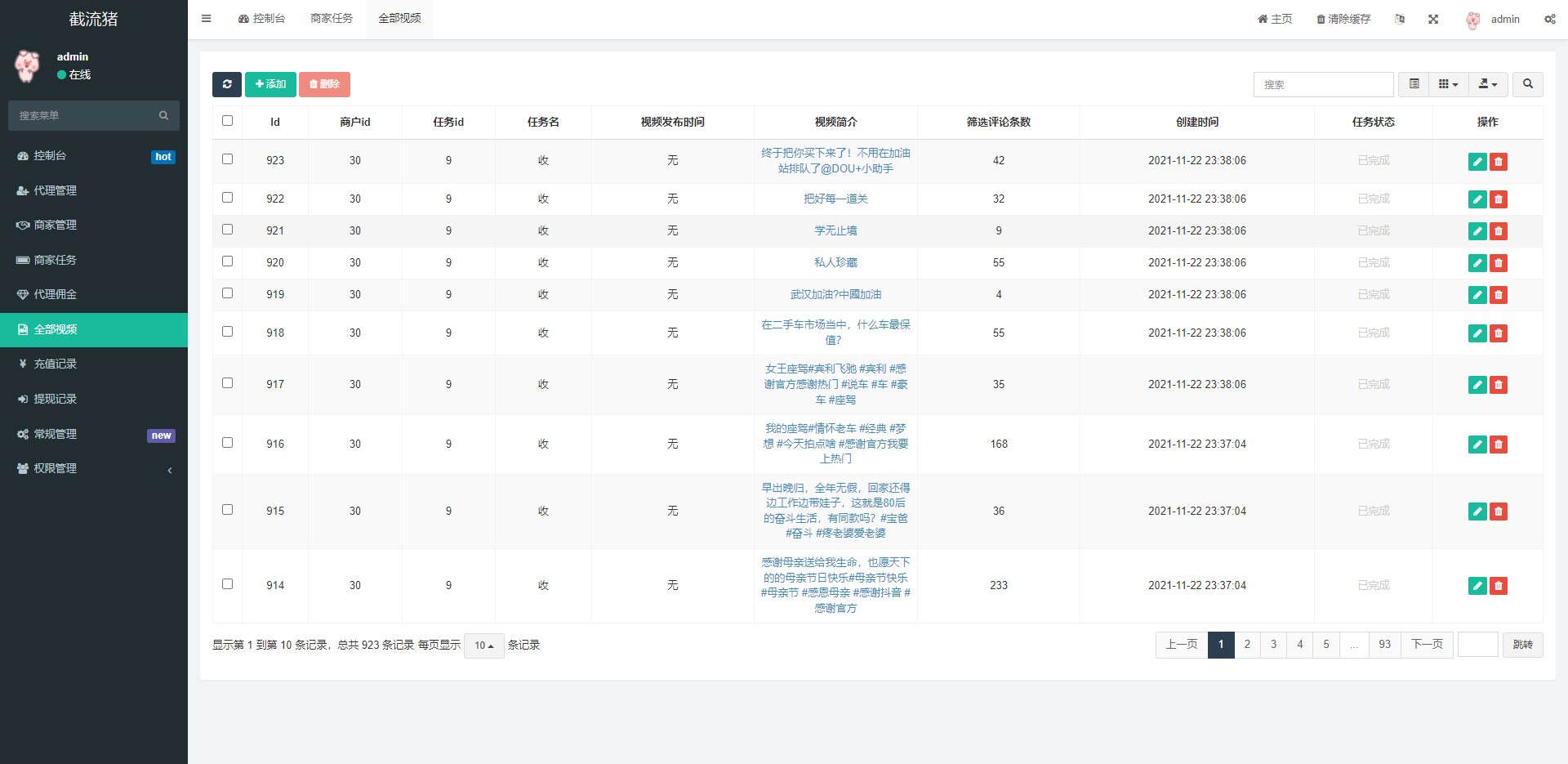Viewport: 1568px width, 764px height.
Task: Click the magnifier search button beside toolbar
Action: (x=1527, y=84)
